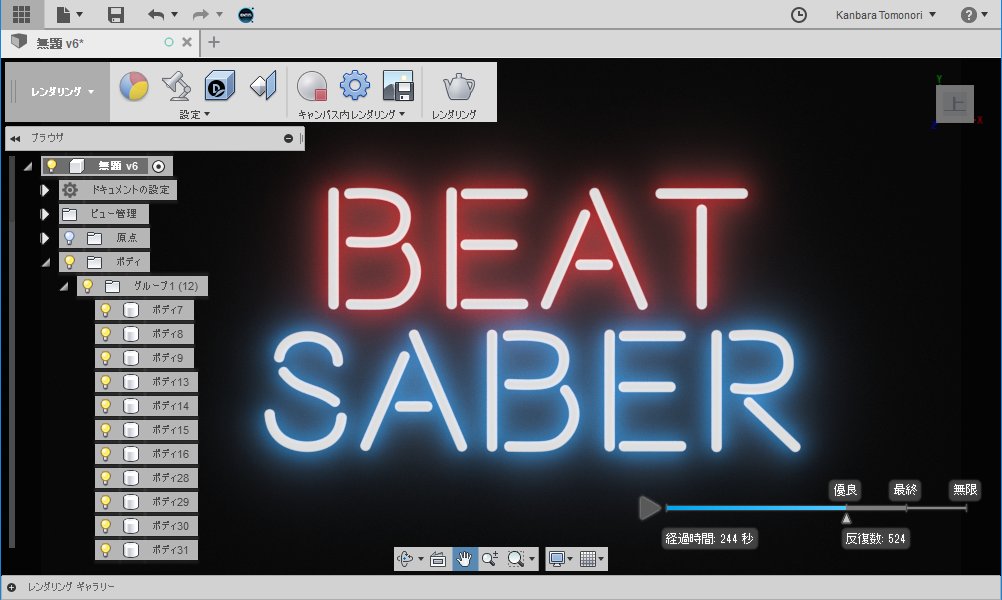Collapse the グループ1 (12) node
Viewport: 1002px width, 600px height.
click(63, 286)
